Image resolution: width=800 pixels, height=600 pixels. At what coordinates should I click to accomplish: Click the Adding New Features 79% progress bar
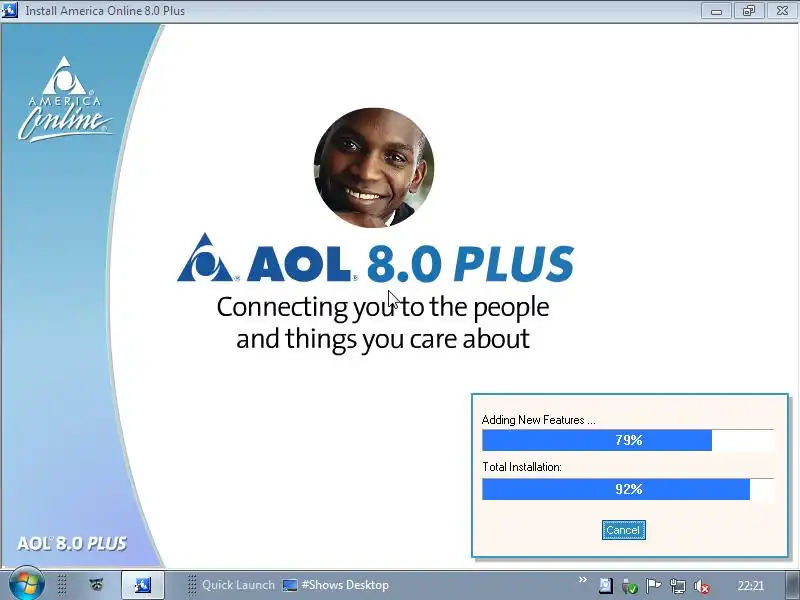628,440
